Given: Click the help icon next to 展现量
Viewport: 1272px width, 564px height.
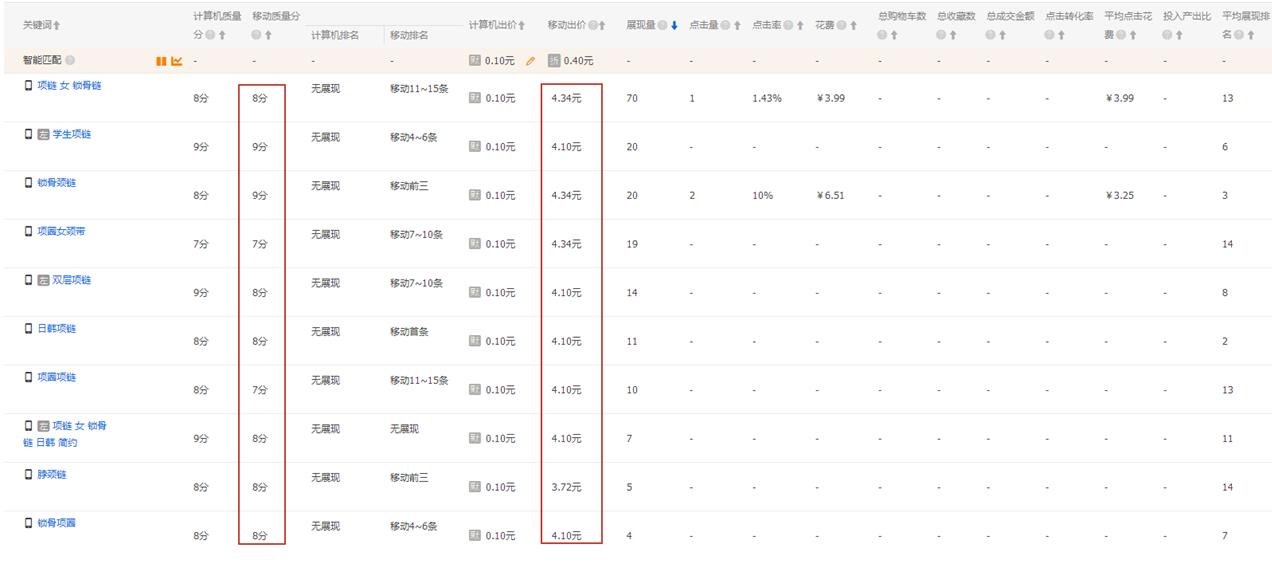Looking at the screenshot, I should point(662,25).
